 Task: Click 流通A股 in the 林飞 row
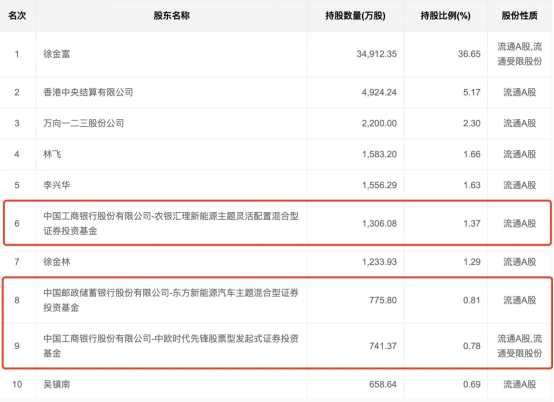click(x=520, y=154)
